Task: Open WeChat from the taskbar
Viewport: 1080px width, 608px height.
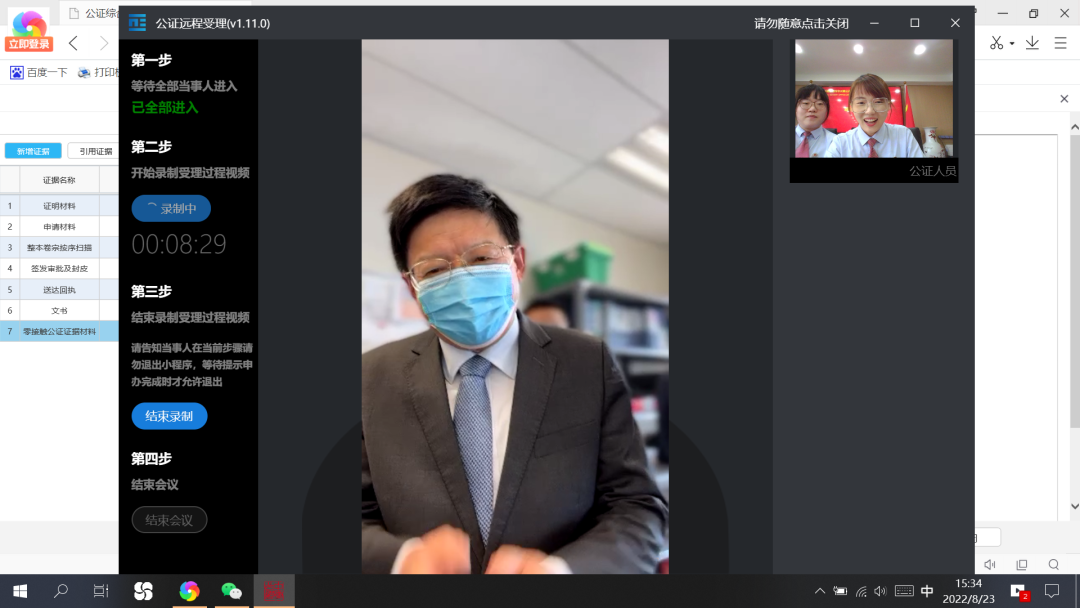Action: pyautogui.click(x=231, y=591)
